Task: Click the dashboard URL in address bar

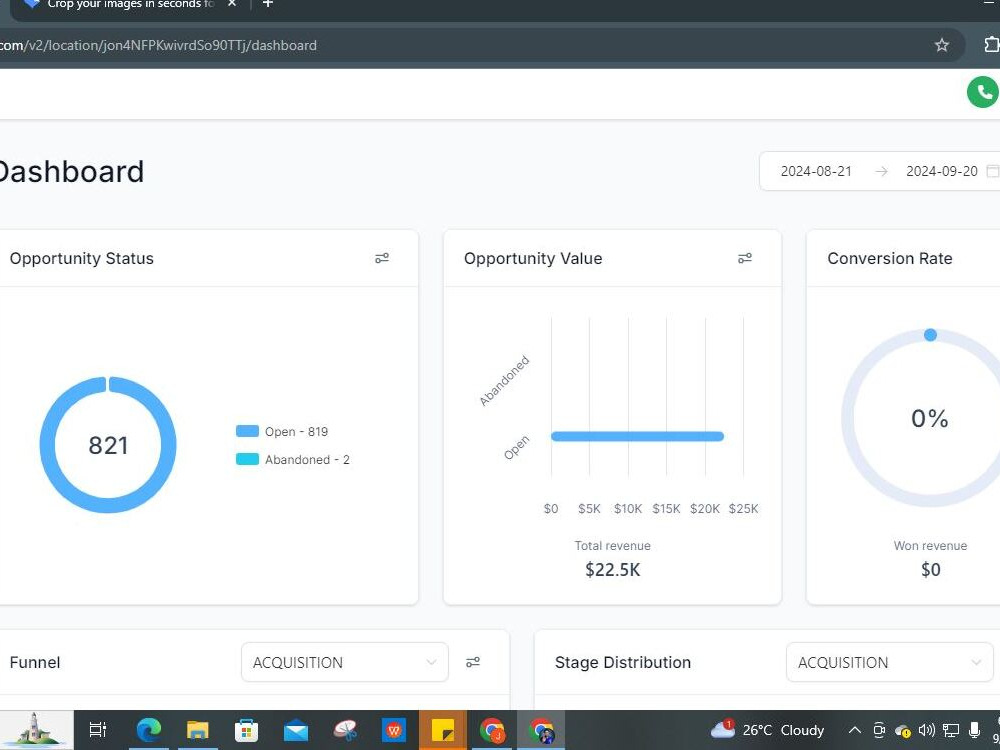Action: 158,45
